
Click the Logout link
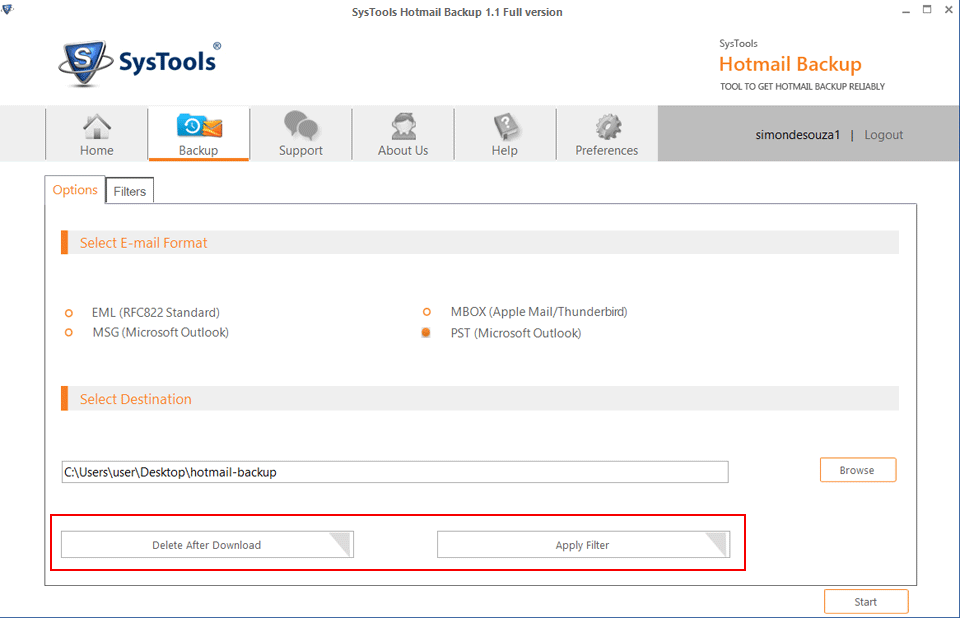click(x=883, y=135)
